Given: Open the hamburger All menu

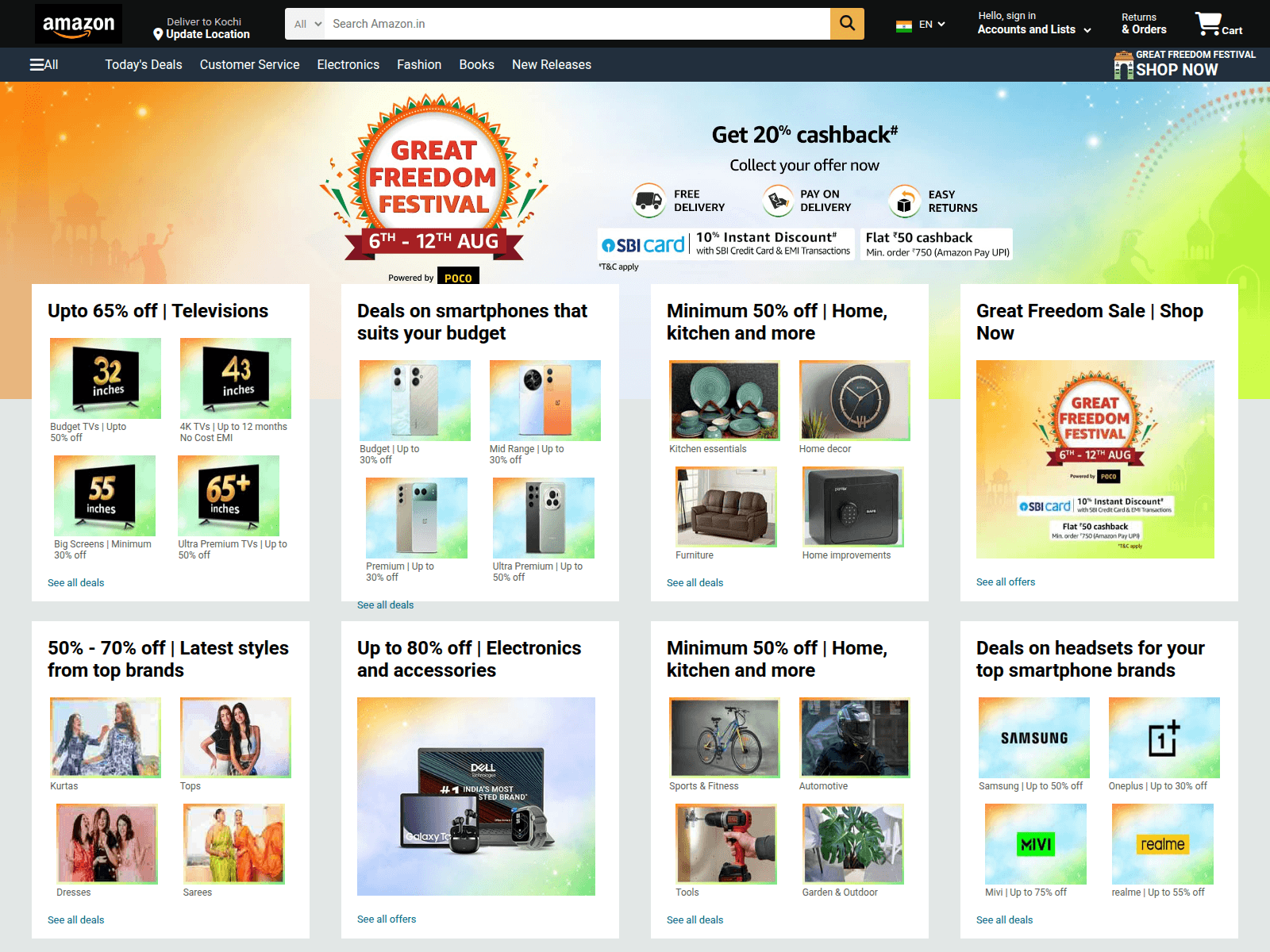Looking at the screenshot, I should [44, 65].
